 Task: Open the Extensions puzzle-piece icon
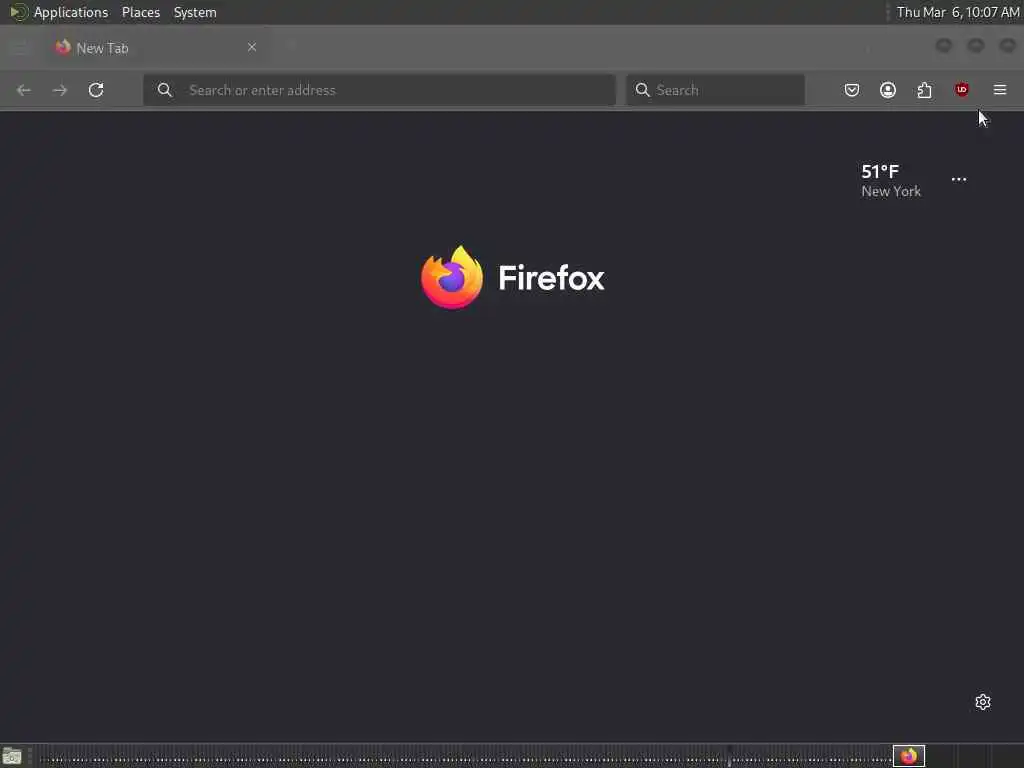point(924,90)
